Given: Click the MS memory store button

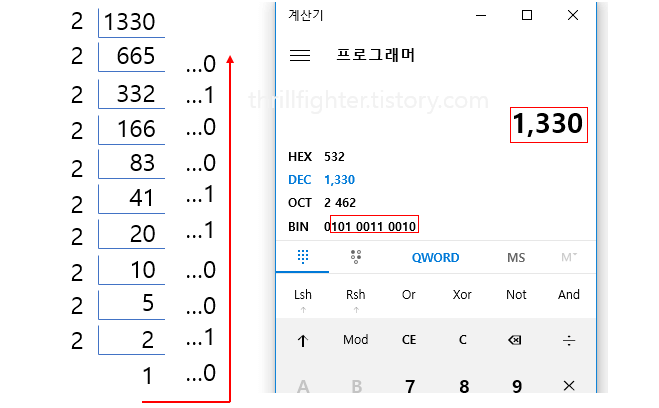Looking at the screenshot, I should 516,258.
